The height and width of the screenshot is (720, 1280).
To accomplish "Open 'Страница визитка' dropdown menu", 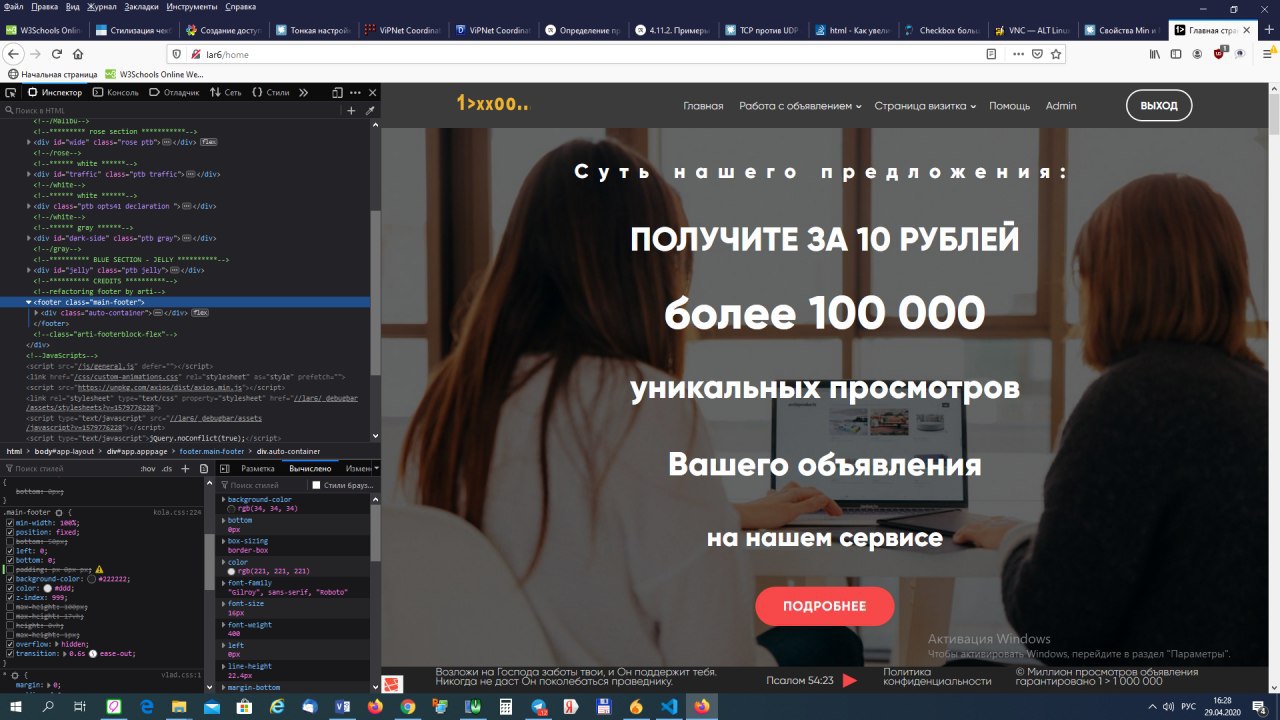I will [x=925, y=106].
